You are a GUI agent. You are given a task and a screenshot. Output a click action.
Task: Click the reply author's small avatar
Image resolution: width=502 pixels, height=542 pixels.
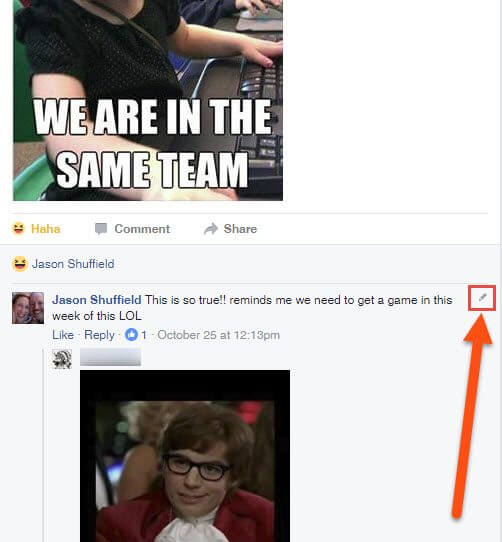pyautogui.click(x=62, y=359)
